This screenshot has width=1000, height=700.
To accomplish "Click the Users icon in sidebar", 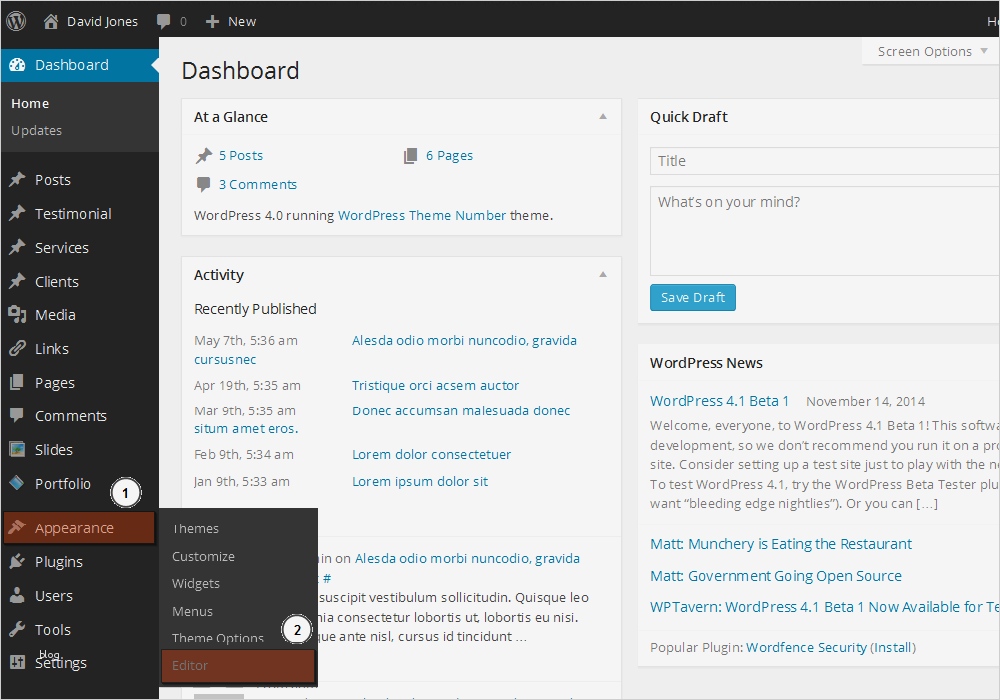I will pyautogui.click(x=17, y=596).
